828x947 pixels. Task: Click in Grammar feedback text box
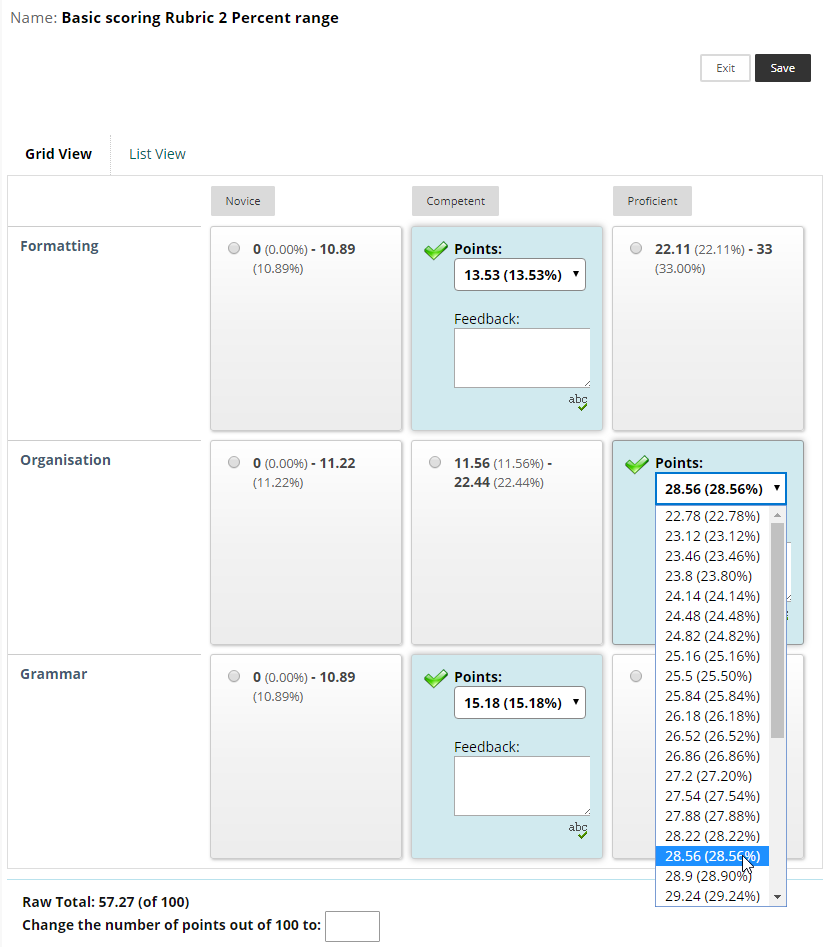(x=522, y=786)
